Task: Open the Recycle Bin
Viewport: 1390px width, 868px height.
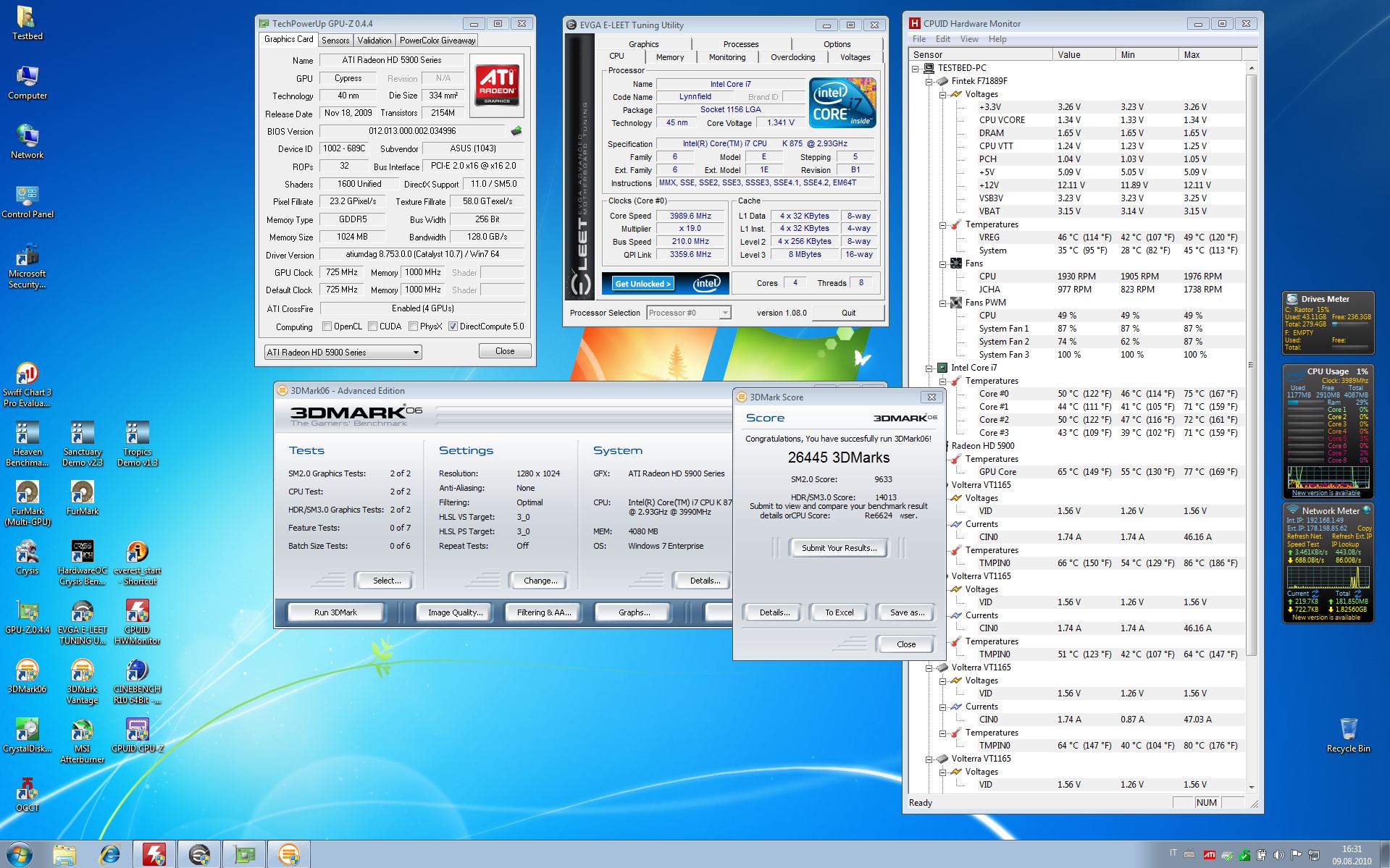Action: point(1348,736)
